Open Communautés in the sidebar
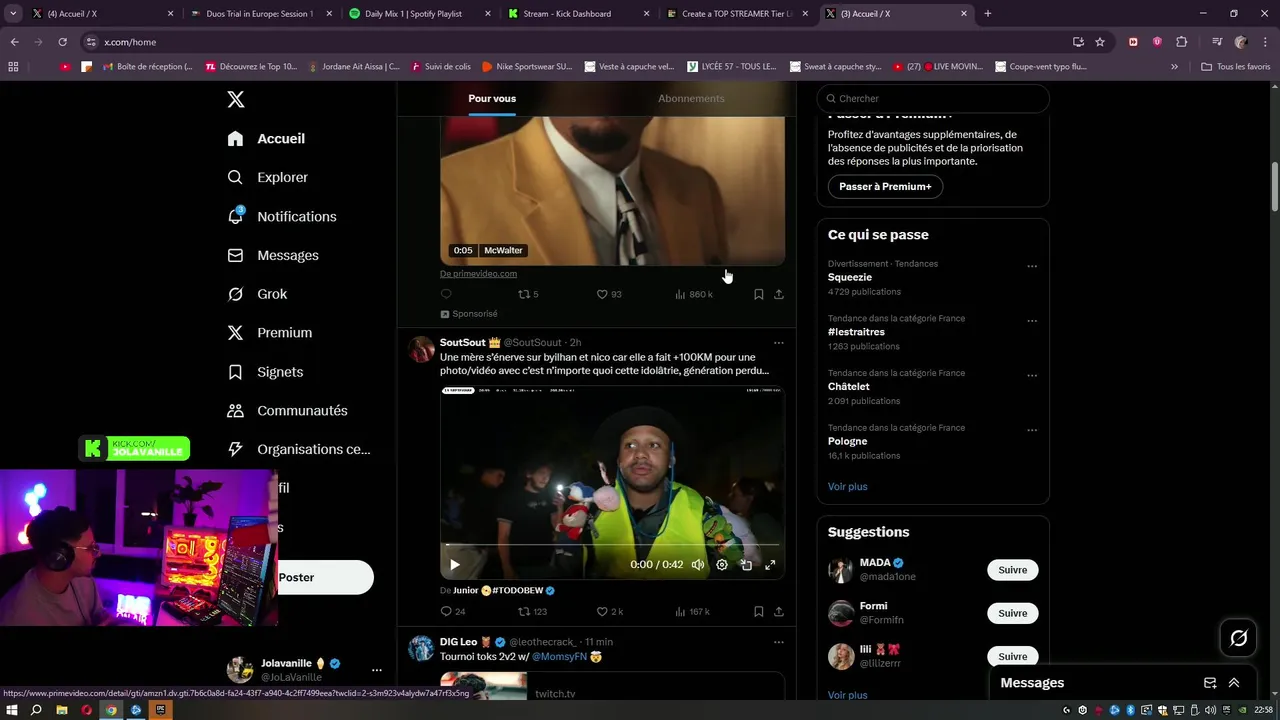The width and height of the screenshot is (1280, 720). 287,411
